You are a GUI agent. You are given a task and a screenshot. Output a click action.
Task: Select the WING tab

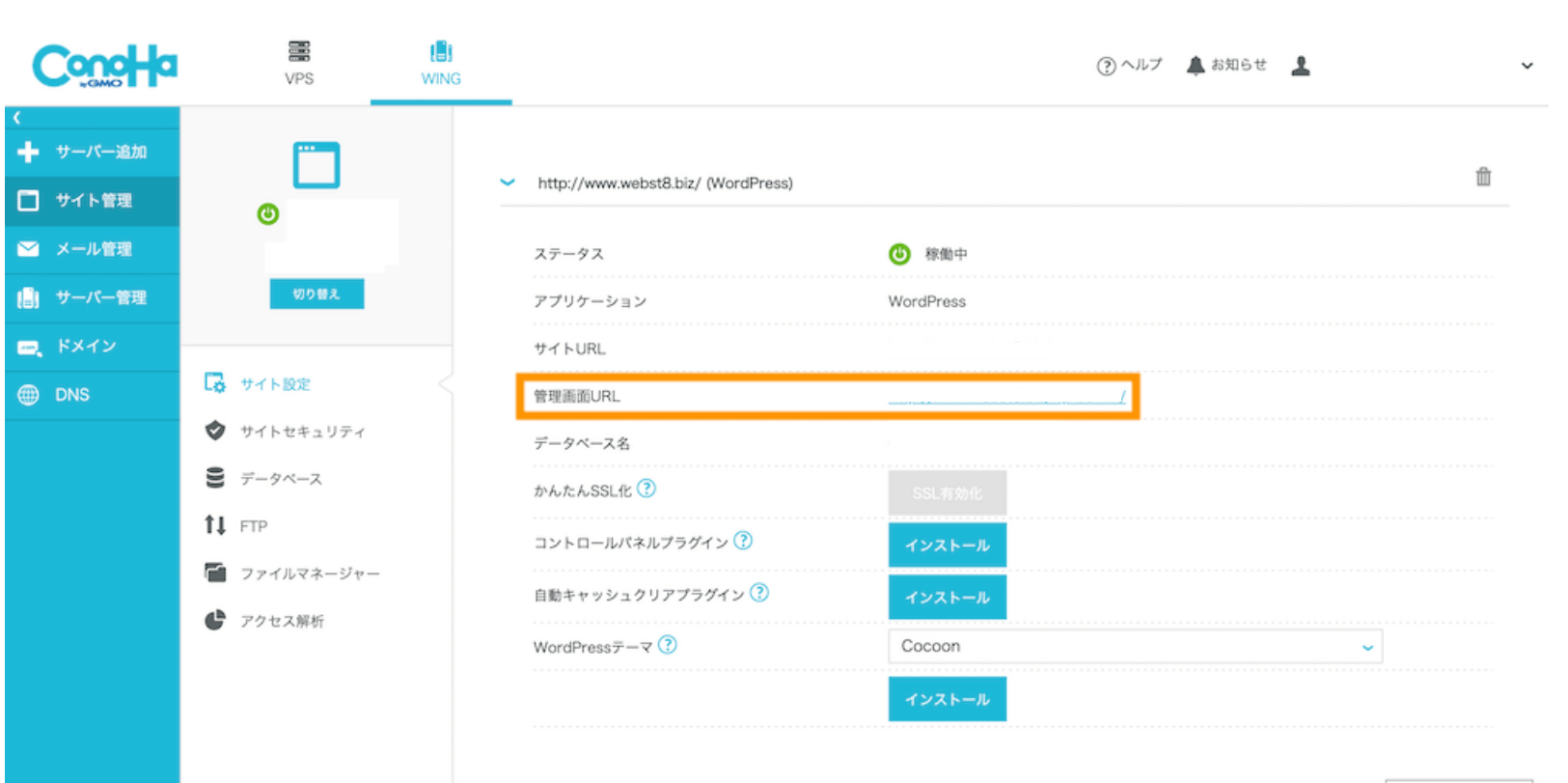(x=441, y=64)
